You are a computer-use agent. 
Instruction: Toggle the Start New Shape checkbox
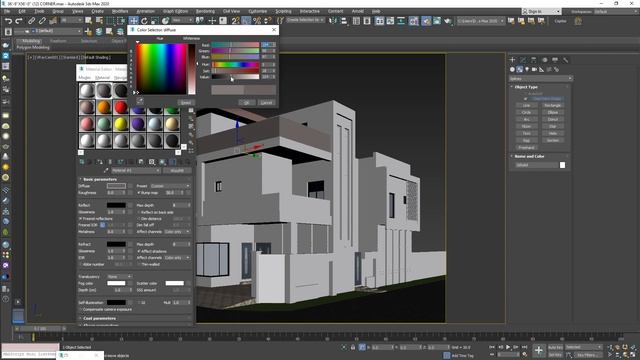(x=525, y=98)
